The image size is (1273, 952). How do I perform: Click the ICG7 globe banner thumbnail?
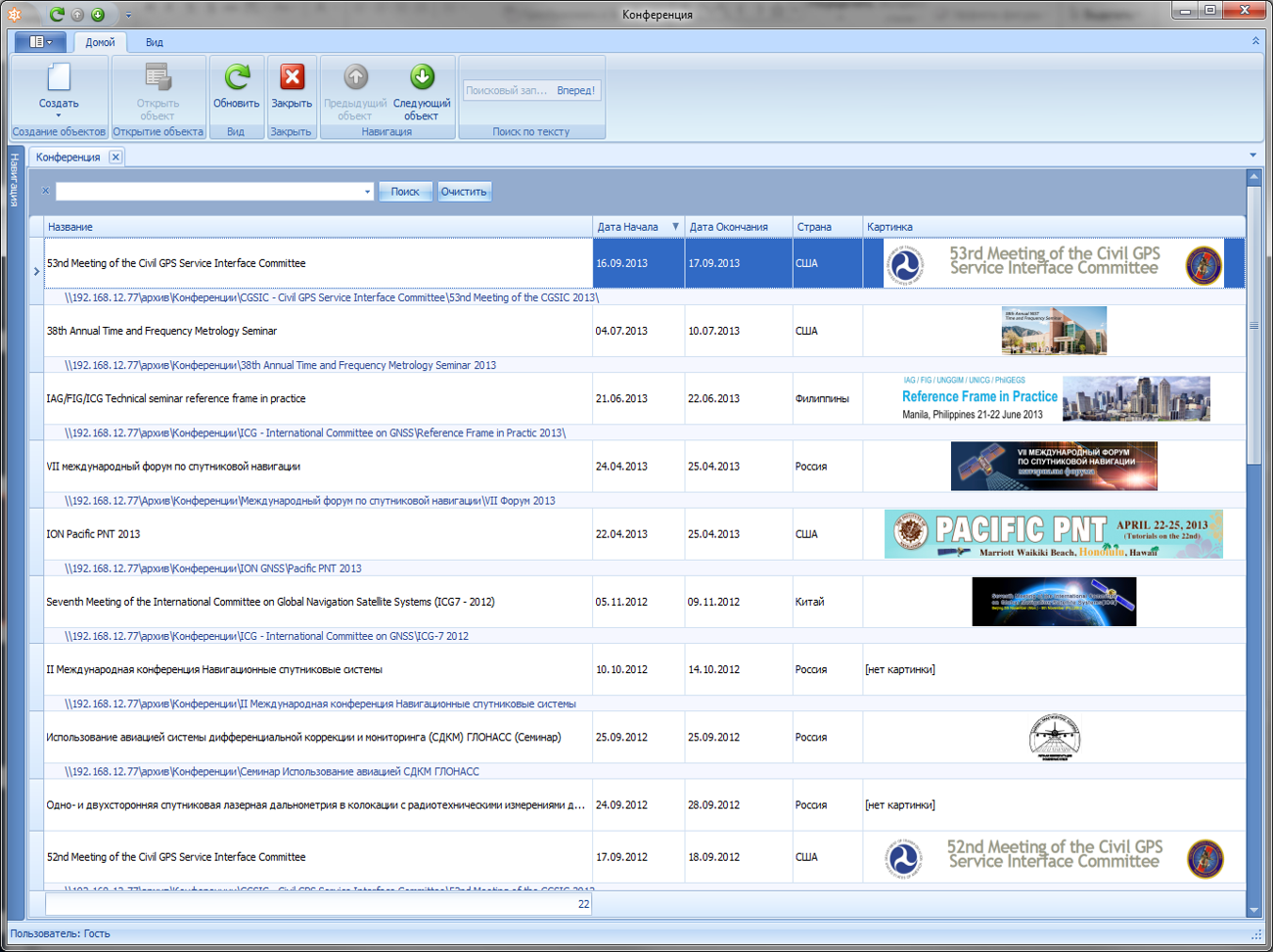tap(1054, 602)
